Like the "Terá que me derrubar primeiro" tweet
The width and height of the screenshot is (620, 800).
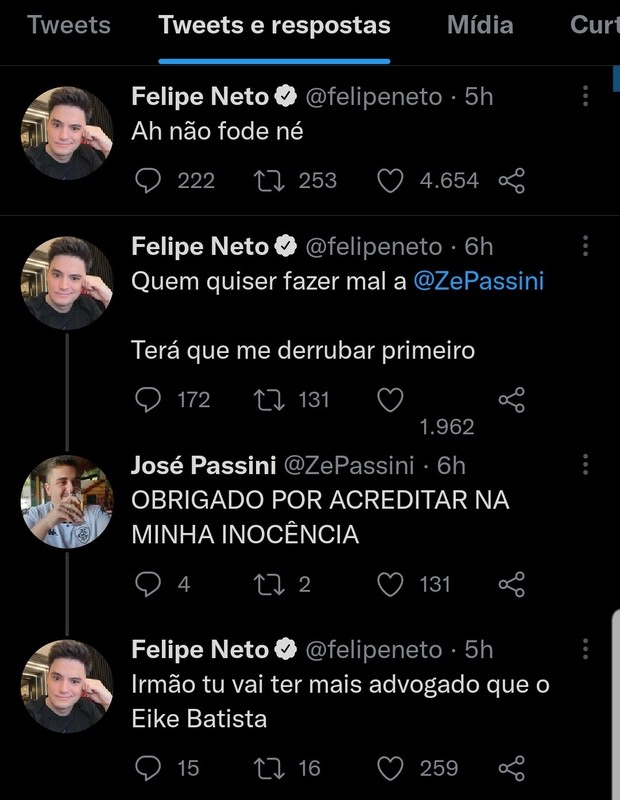392,400
